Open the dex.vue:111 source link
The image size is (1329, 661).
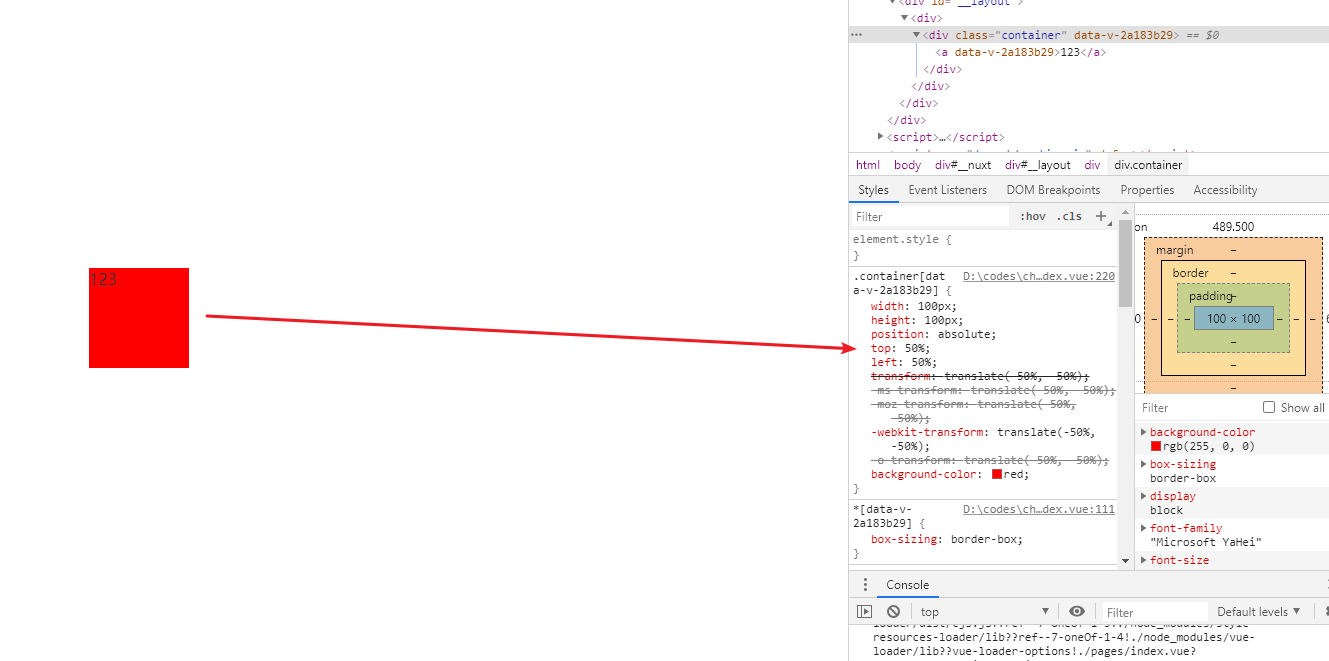[x=1038, y=509]
